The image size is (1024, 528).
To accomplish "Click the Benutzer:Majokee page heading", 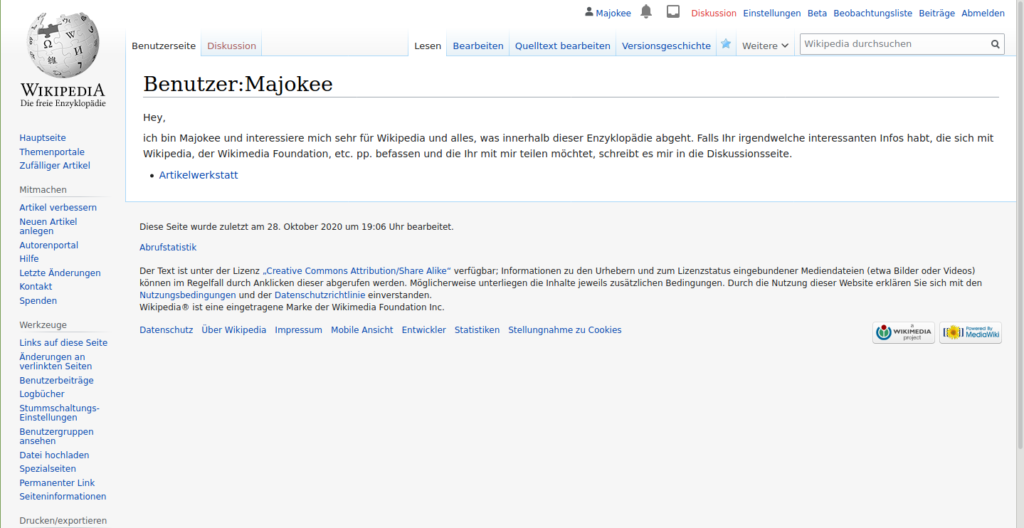I will pyautogui.click(x=238, y=84).
